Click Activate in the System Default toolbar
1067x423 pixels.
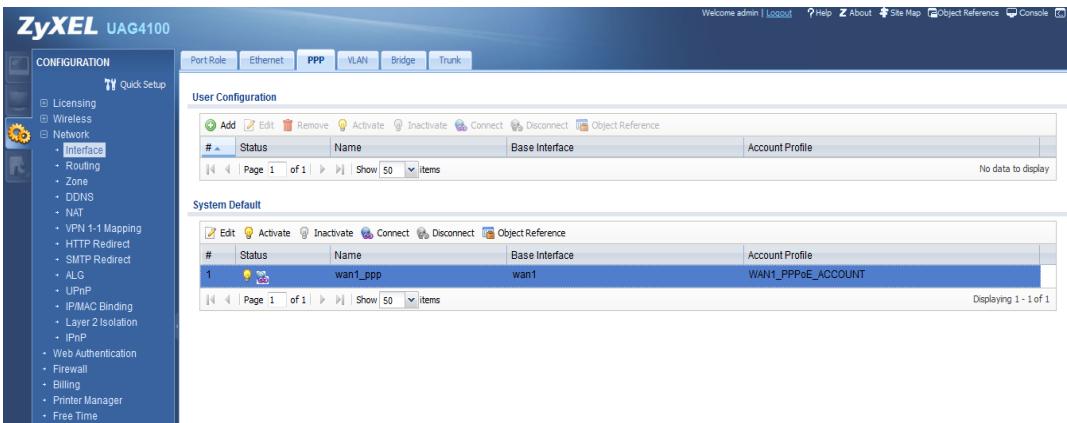267,233
